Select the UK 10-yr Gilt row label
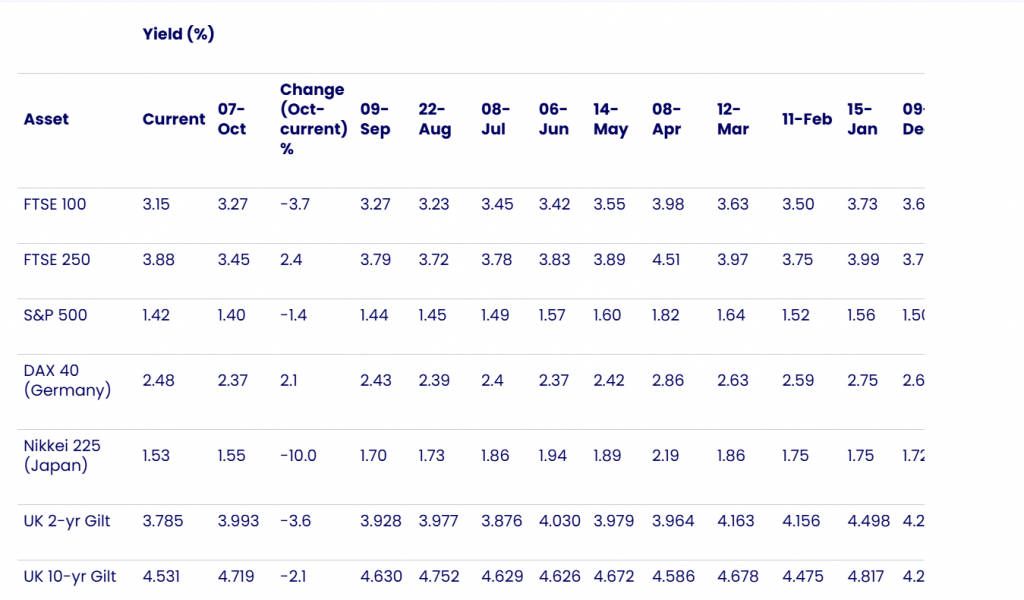 click(x=72, y=576)
